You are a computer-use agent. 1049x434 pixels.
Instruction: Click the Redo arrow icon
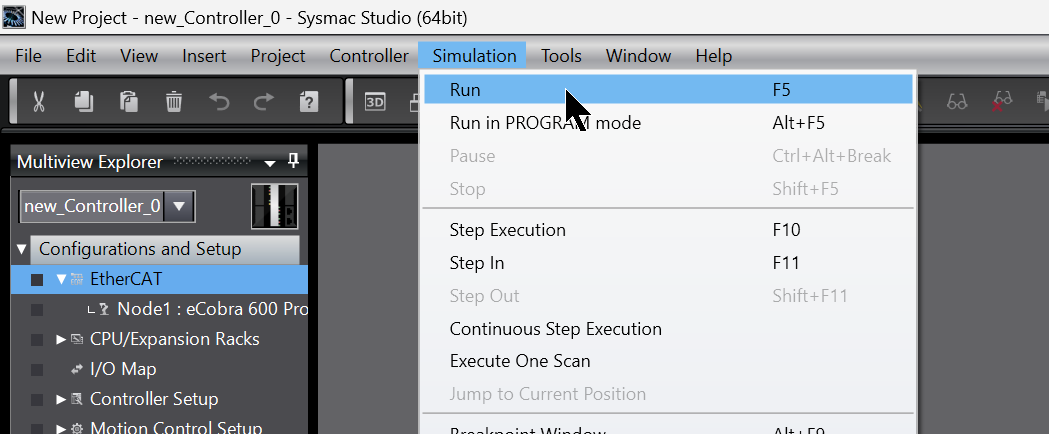click(x=264, y=102)
